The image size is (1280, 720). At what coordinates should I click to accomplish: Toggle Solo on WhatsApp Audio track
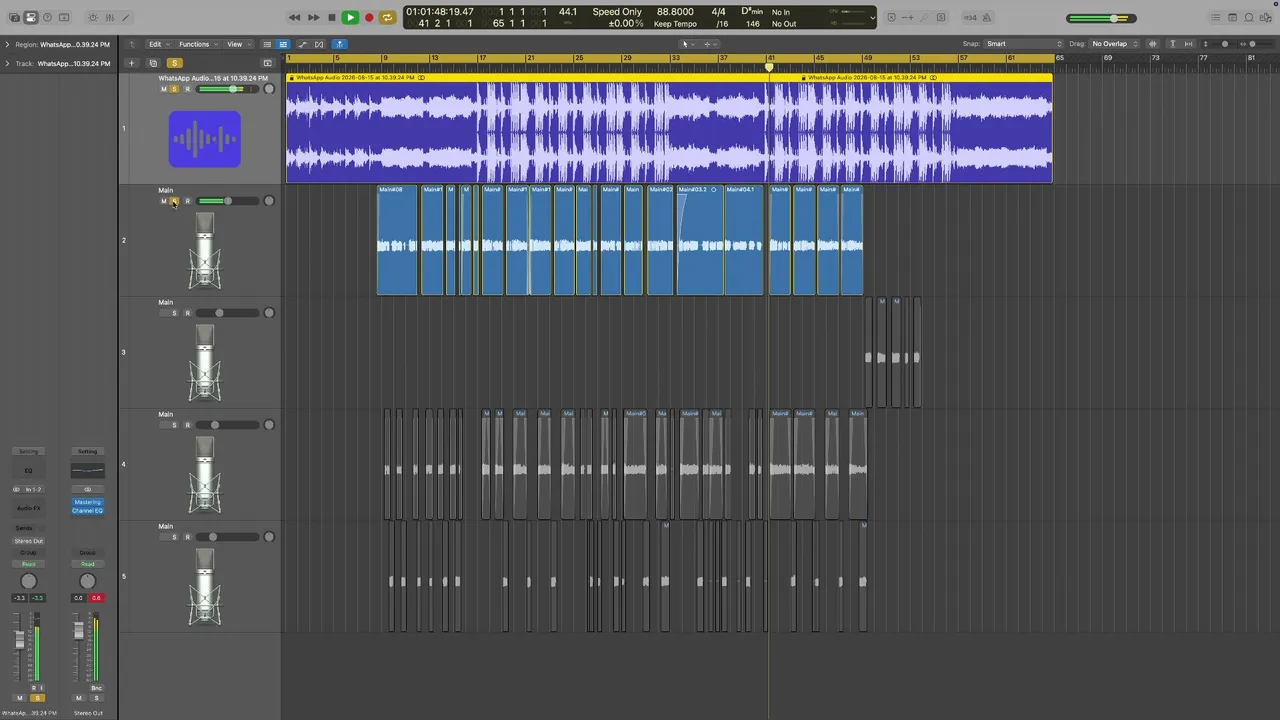click(174, 89)
